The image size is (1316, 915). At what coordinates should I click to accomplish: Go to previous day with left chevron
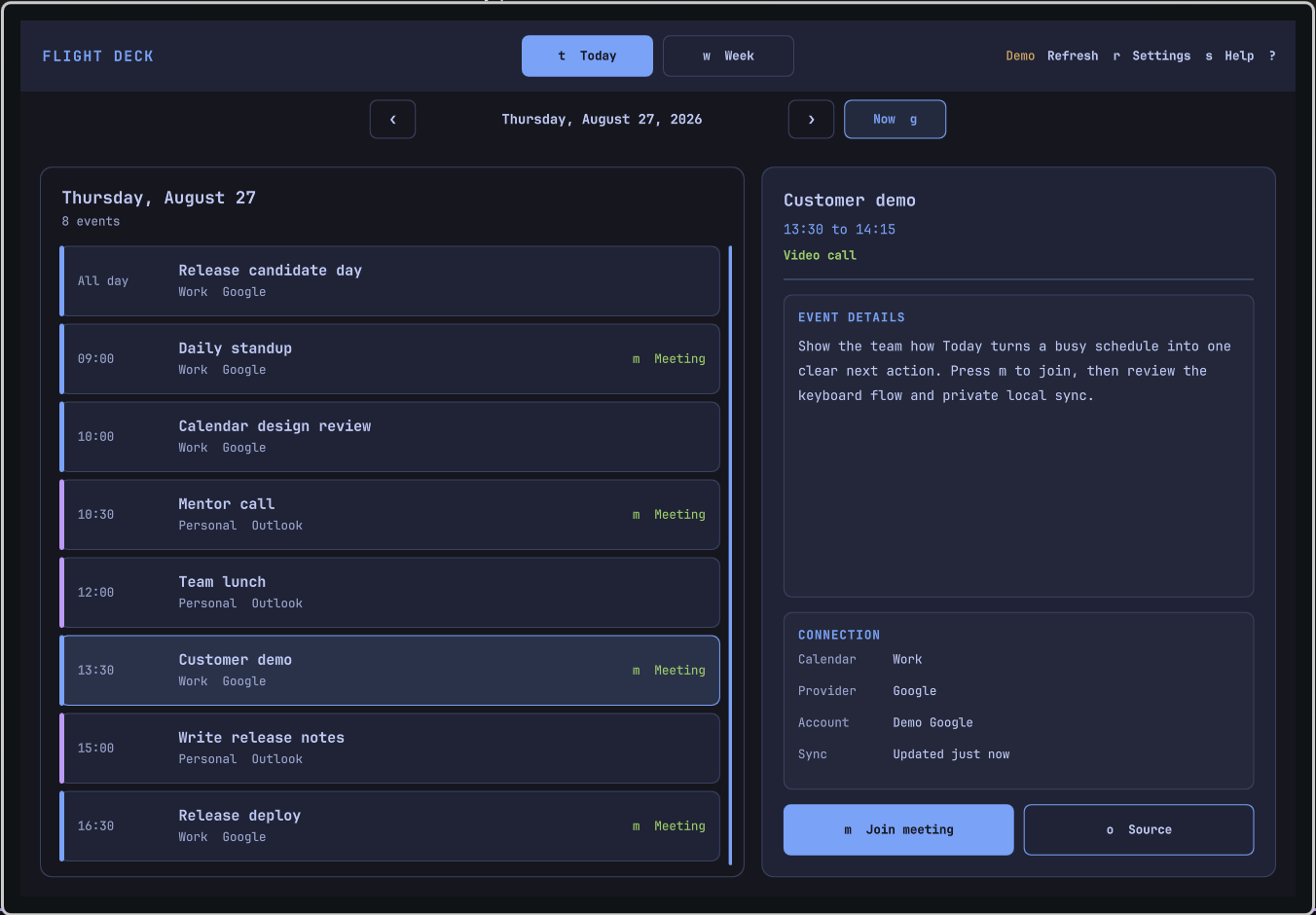392,119
